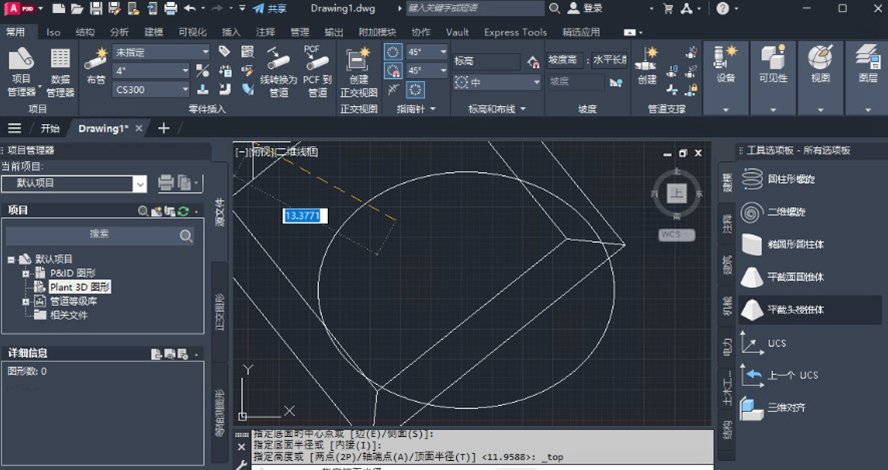
Task: Click 三维对齐 tool in palette
Action: (773, 408)
